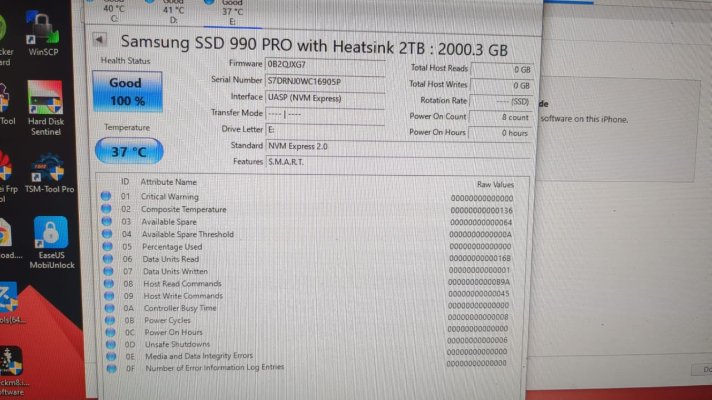Click the Controller Busy Time status dot
712x400 pixels.
tap(110, 308)
